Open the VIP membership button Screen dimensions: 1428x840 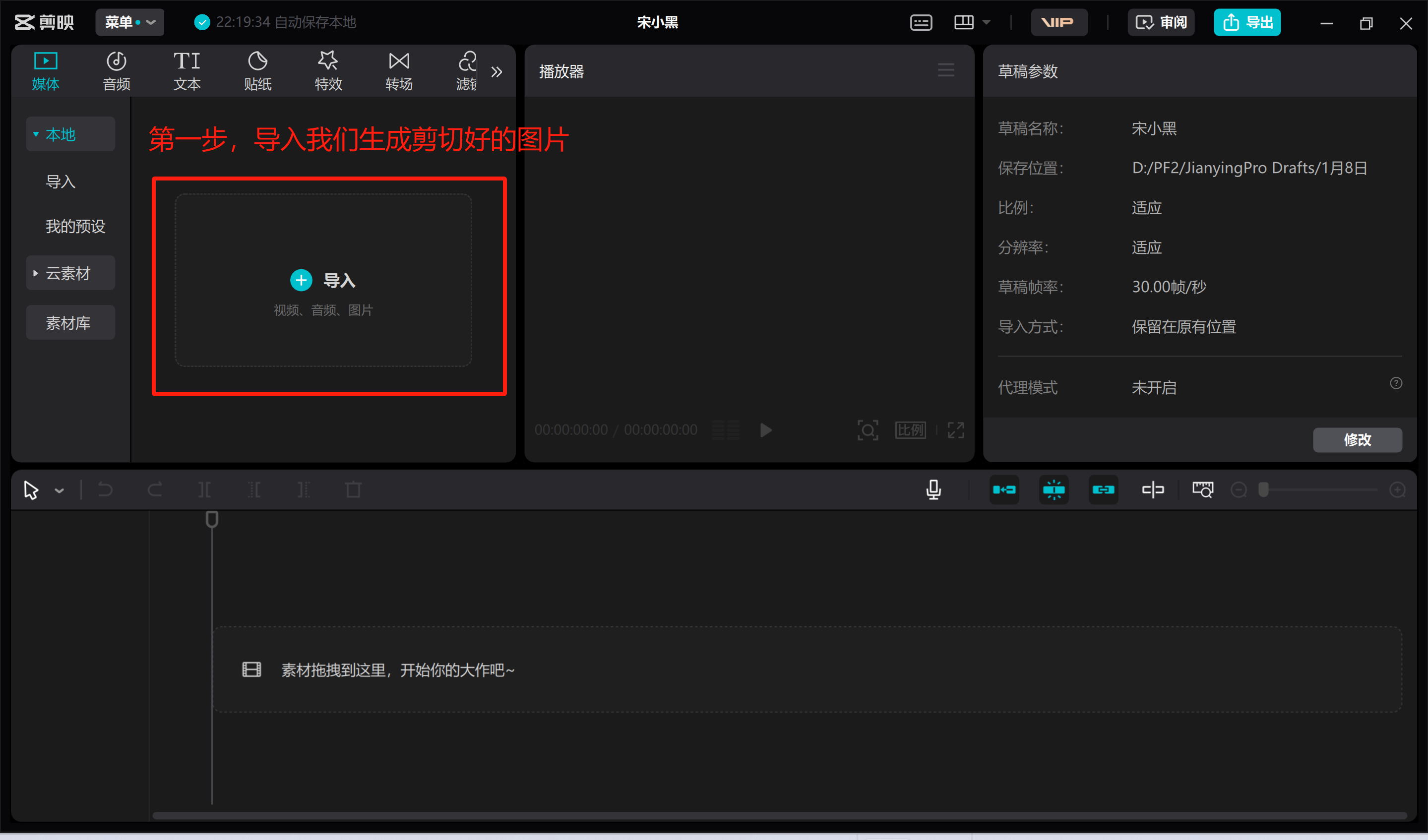pyautogui.click(x=1058, y=22)
